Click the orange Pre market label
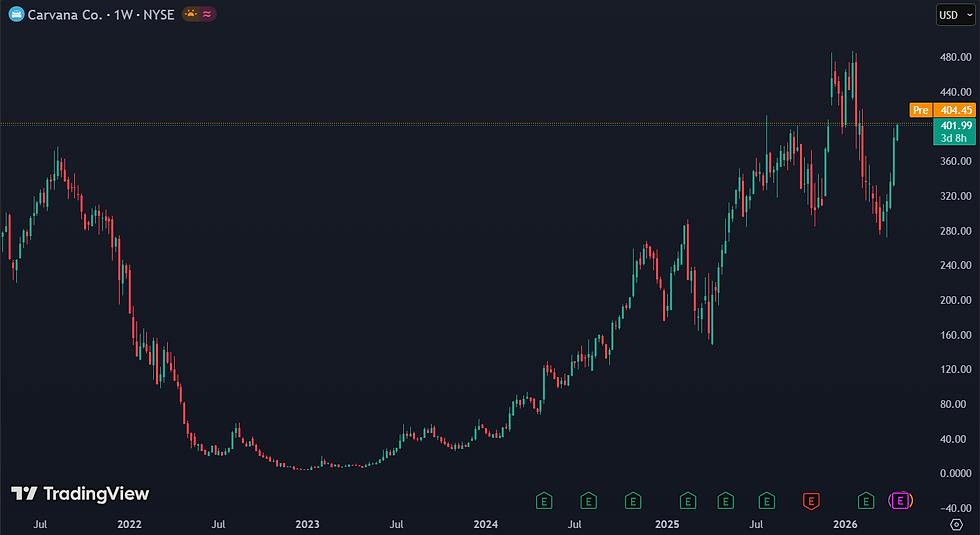 coord(920,110)
